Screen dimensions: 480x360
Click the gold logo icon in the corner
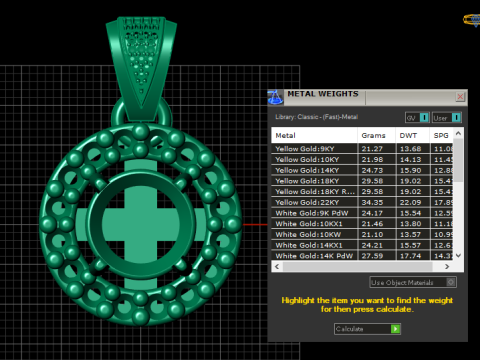click(x=472, y=20)
